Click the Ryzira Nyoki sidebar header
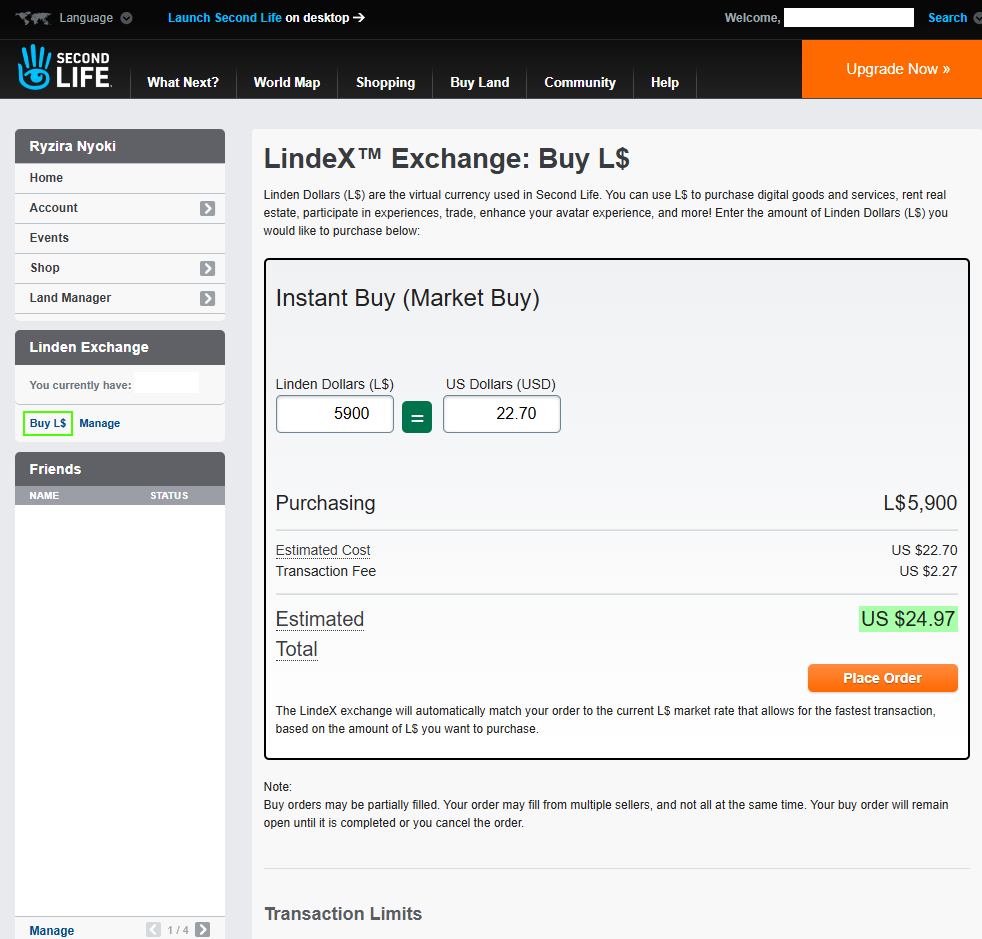982x939 pixels. [x=120, y=147]
